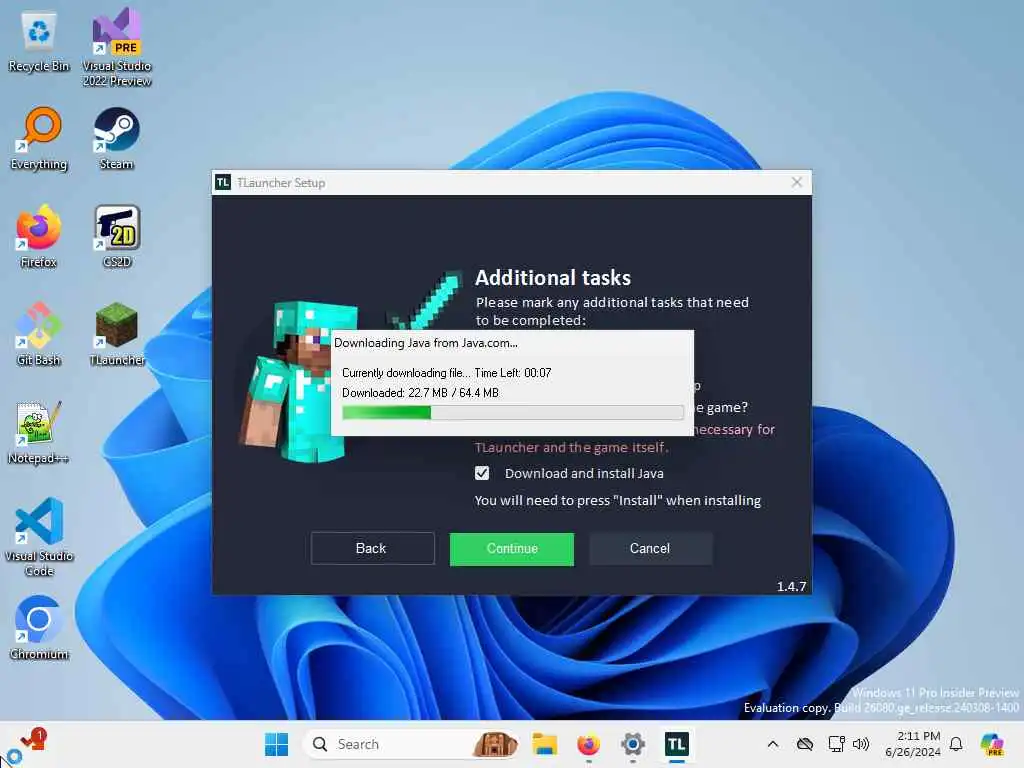Open the volume speaker tray icon
The width and height of the screenshot is (1024, 768).
(861, 744)
